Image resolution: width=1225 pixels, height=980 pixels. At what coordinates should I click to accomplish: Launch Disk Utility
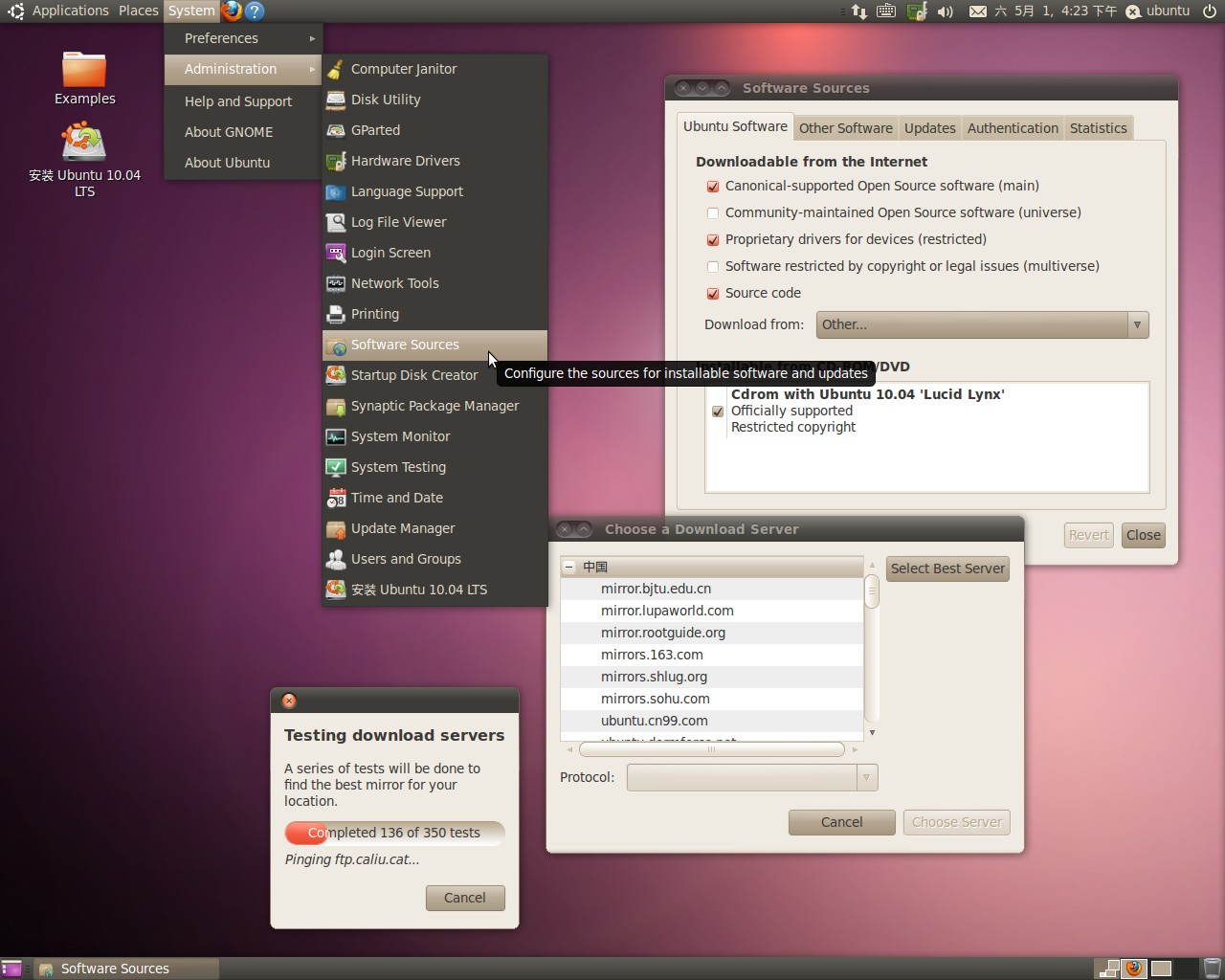[x=434, y=100]
